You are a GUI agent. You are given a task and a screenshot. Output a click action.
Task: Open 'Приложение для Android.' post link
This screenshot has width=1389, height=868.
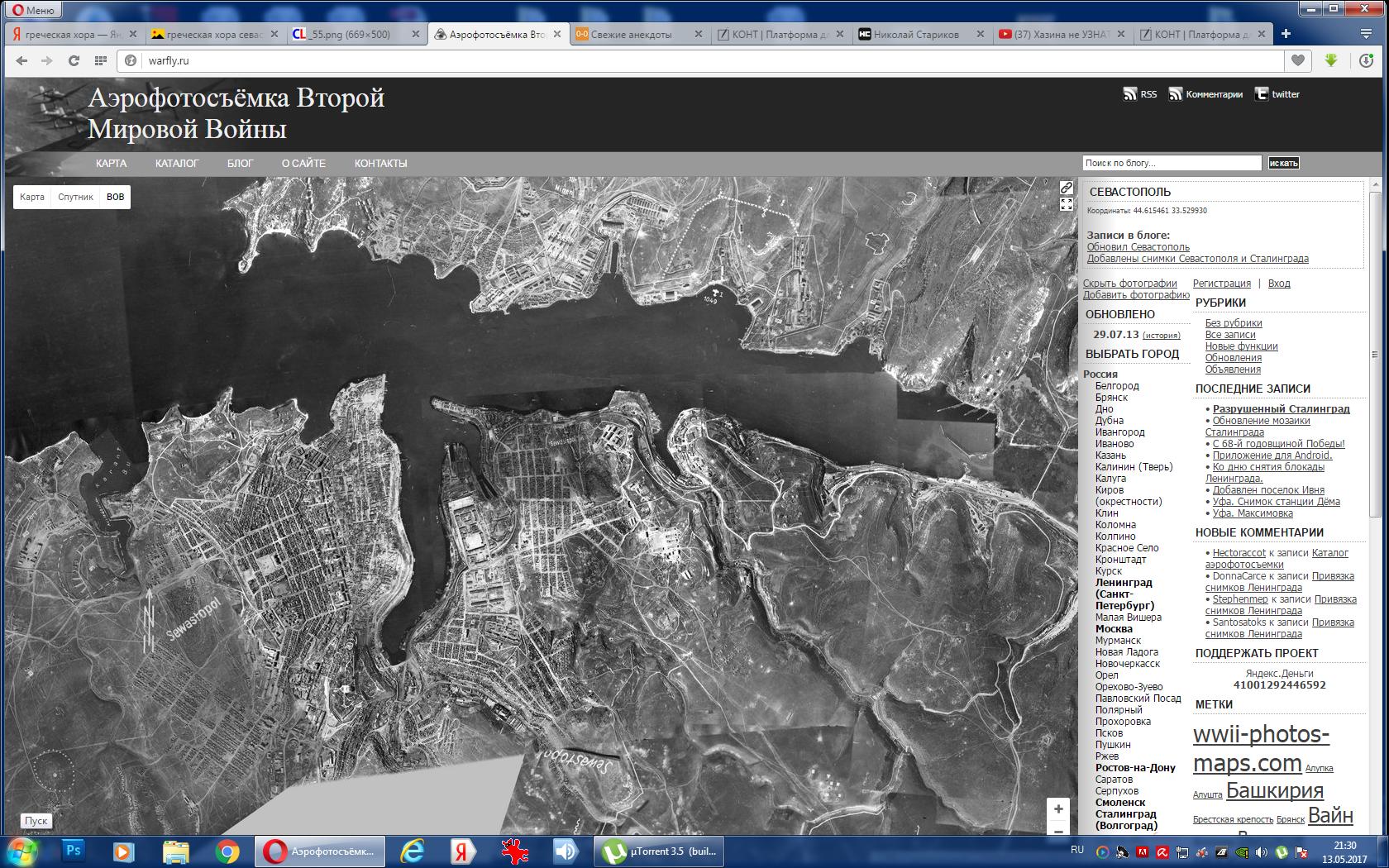tap(1272, 455)
